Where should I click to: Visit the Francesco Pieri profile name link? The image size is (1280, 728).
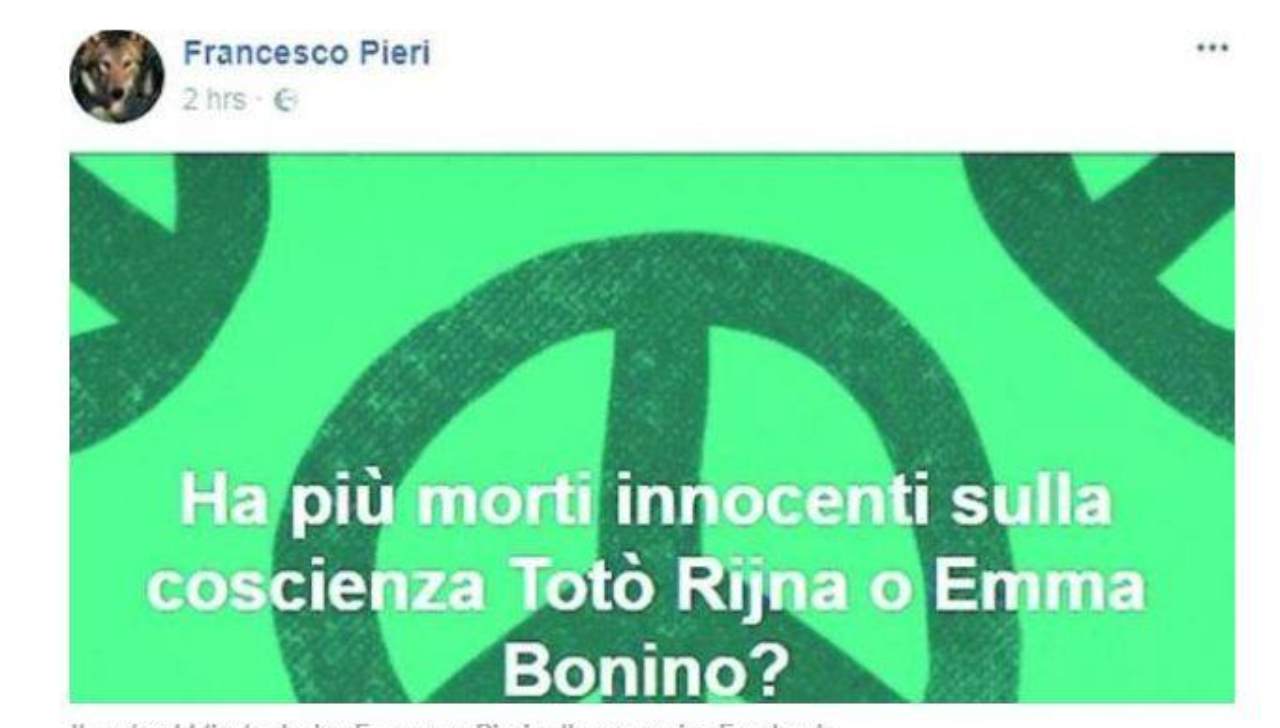306,53
